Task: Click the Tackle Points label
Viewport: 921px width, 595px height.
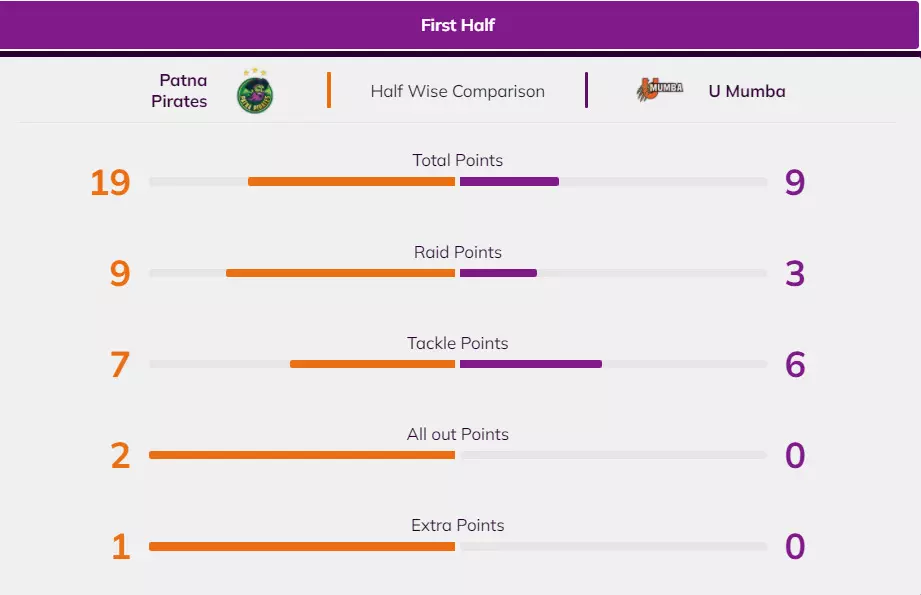Action: (x=458, y=343)
